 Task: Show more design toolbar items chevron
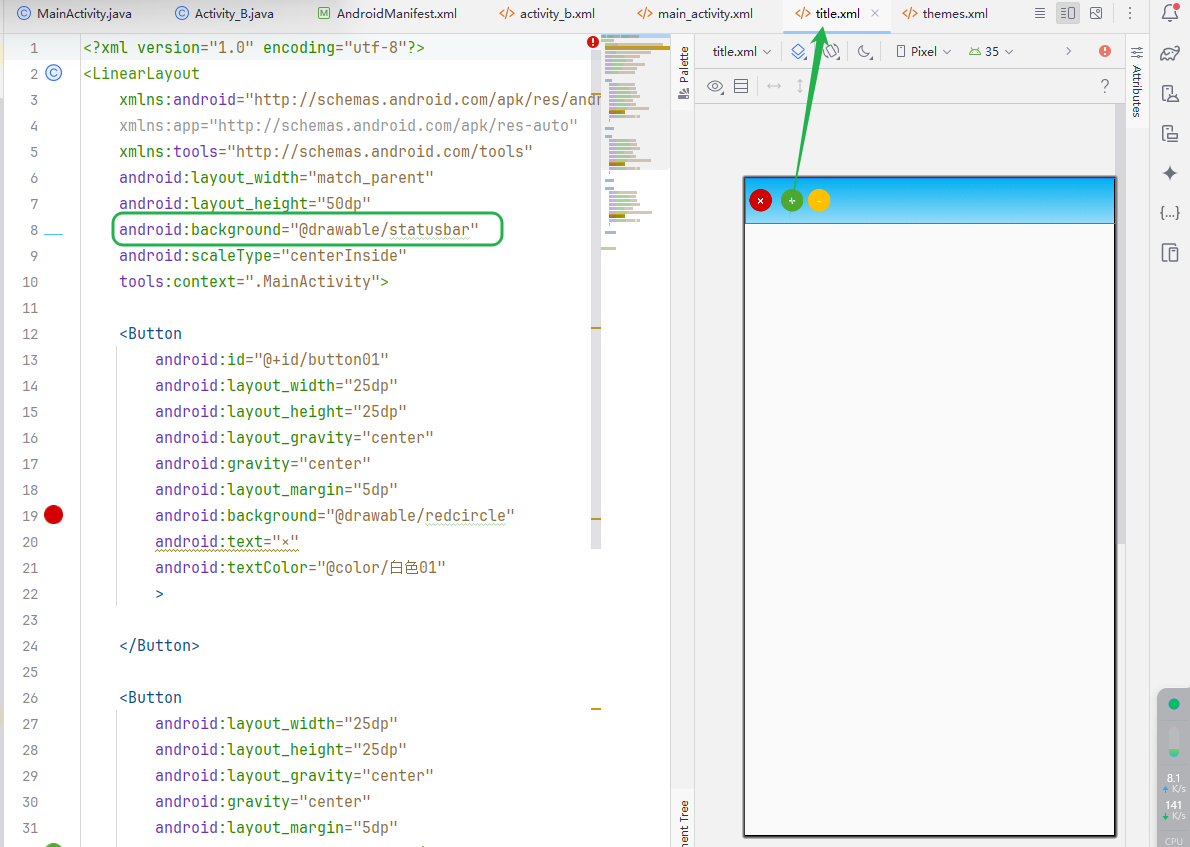pyautogui.click(x=1069, y=51)
